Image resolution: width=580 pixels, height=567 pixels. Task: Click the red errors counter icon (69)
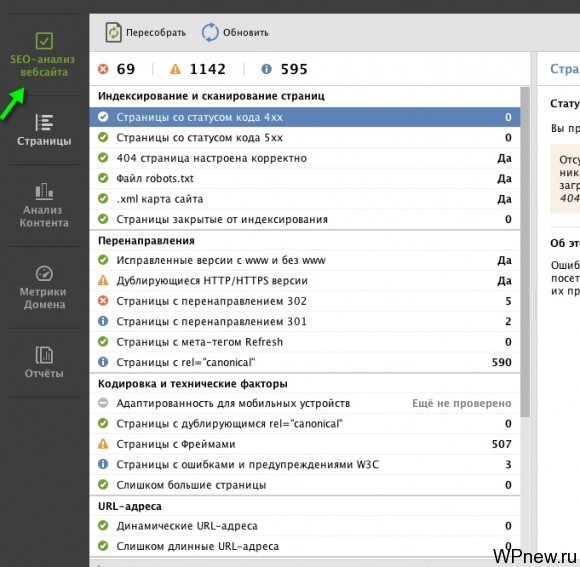tap(103, 69)
